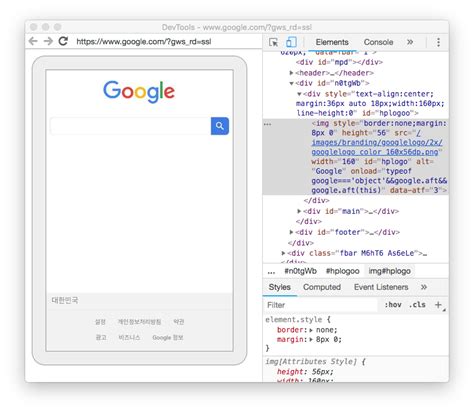This screenshot has height=412, width=474.
Task: Activate the inspect element picker icon
Action: pos(274,42)
